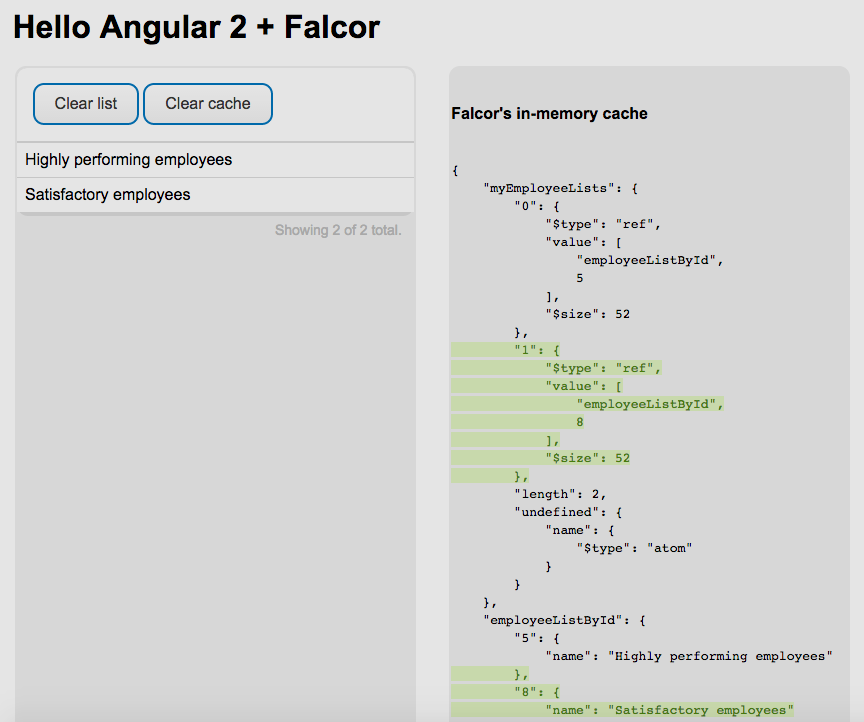This screenshot has height=722, width=864.
Task: Click the "myEmployeeLists" key in cache JSON
Action: [549, 188]
